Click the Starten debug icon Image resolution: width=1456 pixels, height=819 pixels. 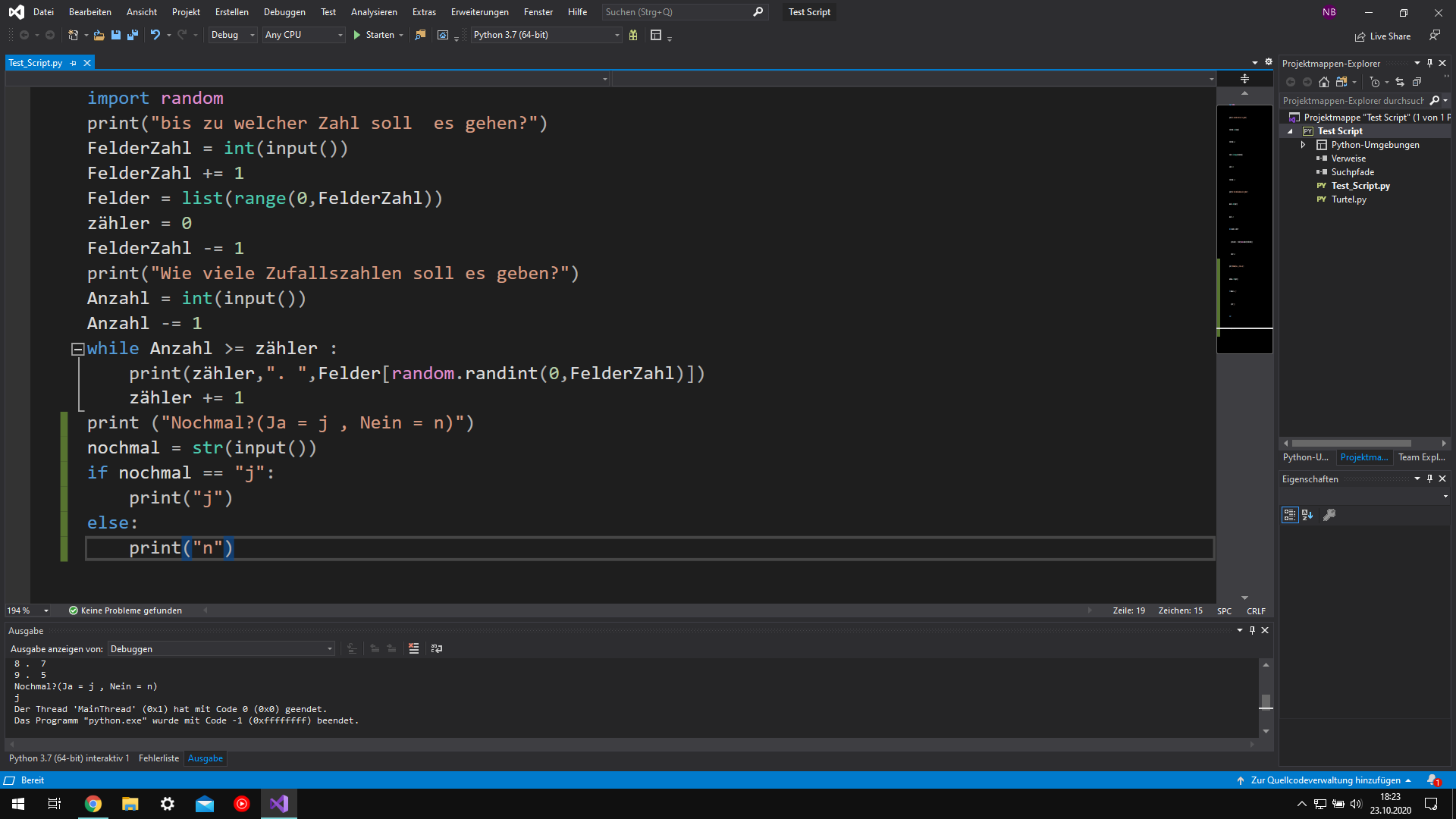pyautogui.click(x=356, y=35)
